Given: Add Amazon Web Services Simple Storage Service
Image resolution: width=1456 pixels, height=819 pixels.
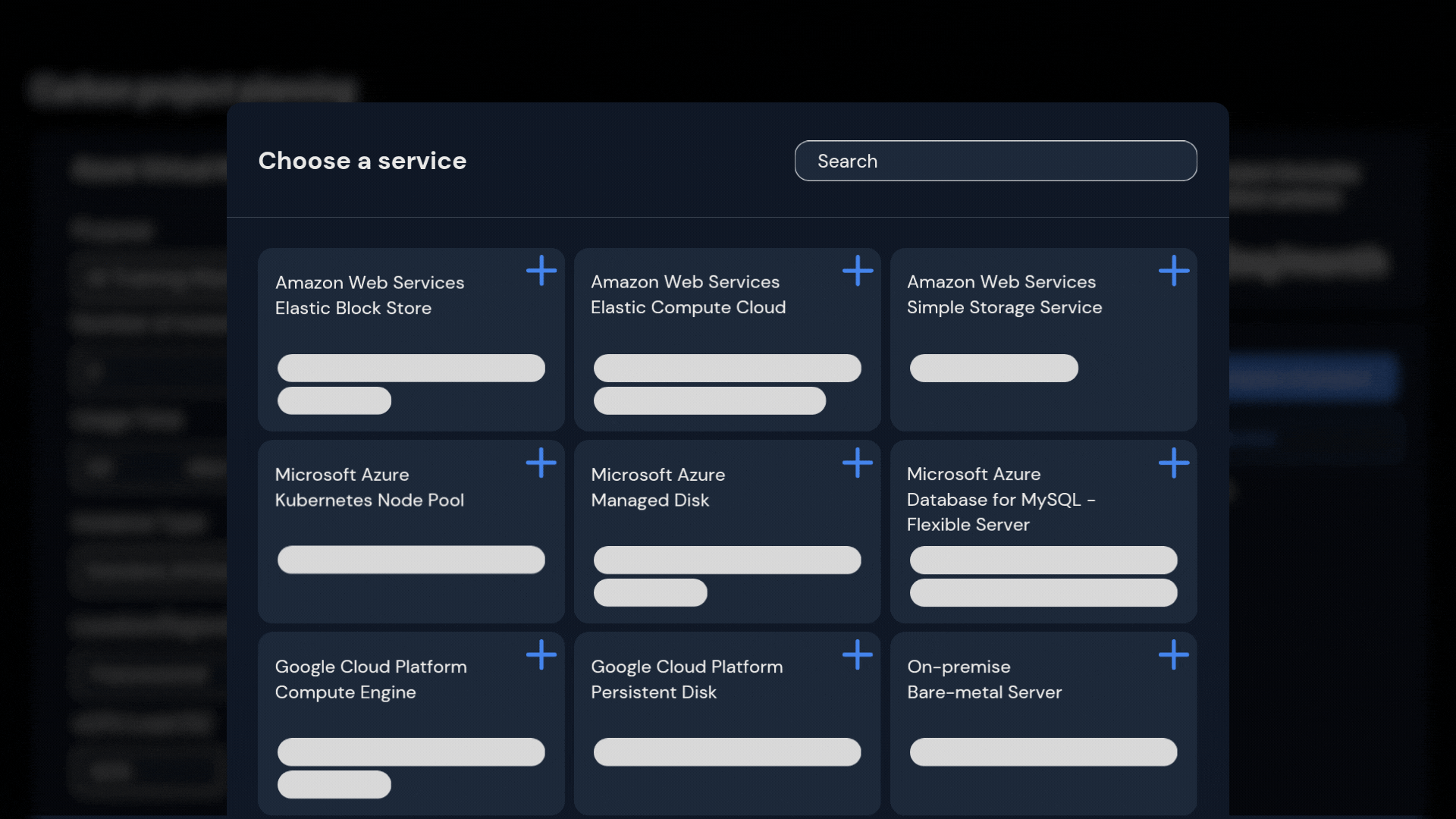Looking at the screenshot, I should pyautogui.click(x=1174, y=270).
